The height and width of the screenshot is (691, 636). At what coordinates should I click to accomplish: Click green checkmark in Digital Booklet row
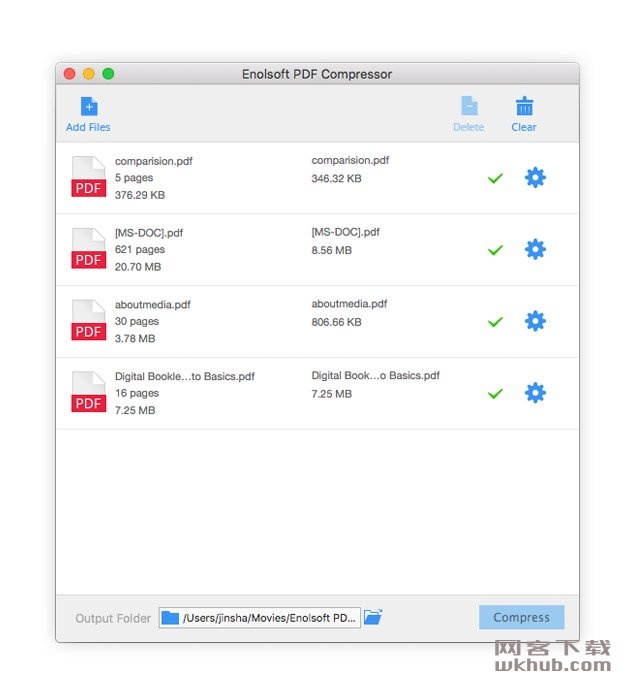495,394
